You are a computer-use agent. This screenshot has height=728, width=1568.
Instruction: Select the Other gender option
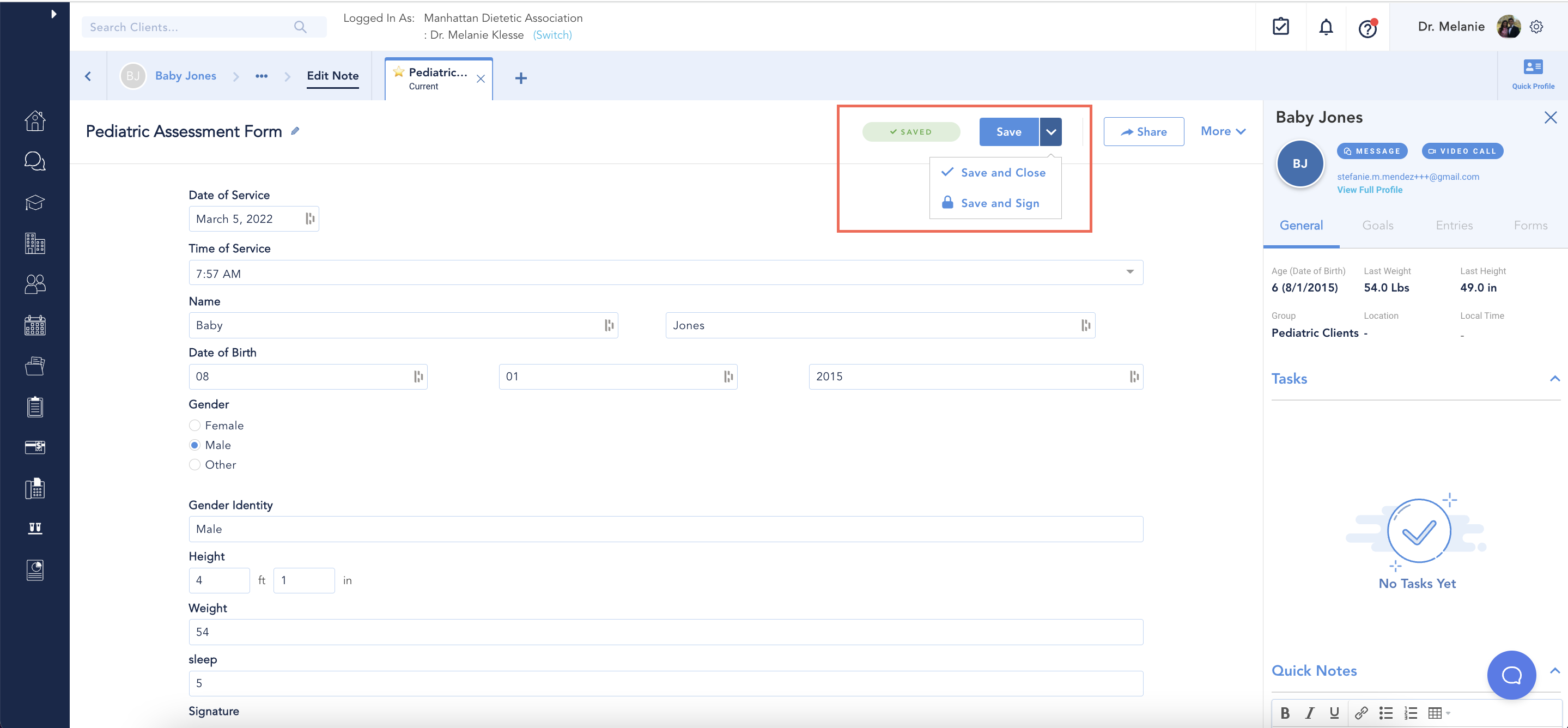tap(195, 464)
